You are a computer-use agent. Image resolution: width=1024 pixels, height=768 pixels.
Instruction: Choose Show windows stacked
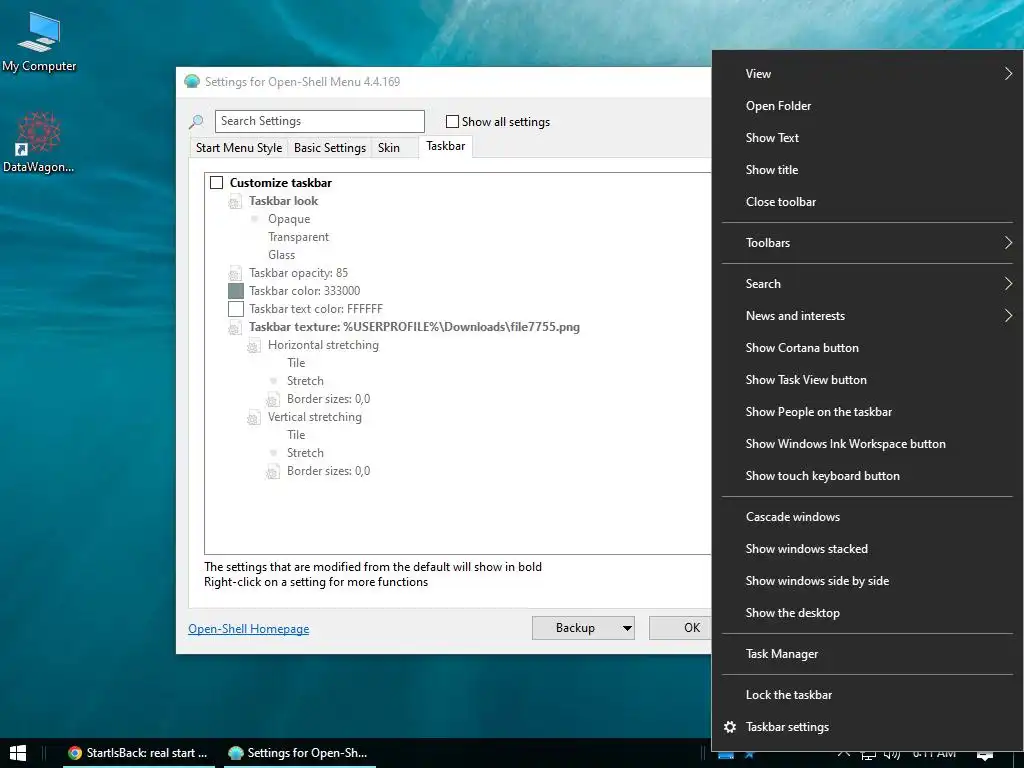(x=868, y=549)
